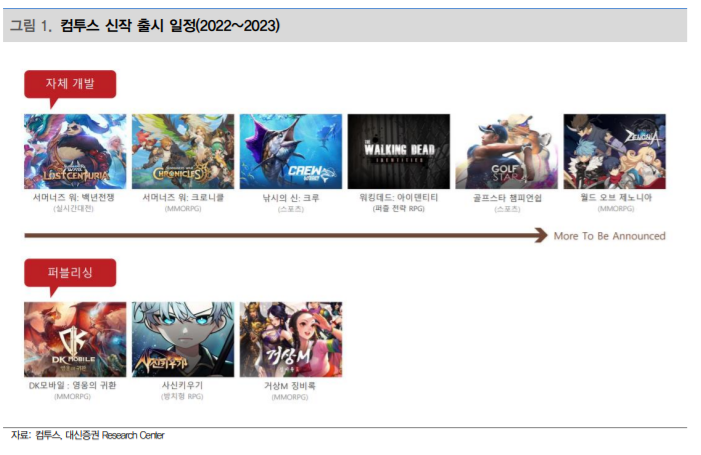Screen dimensions: 701x455
Task: Select the Golf Star thumbnail image
Action: pos(507,151)
